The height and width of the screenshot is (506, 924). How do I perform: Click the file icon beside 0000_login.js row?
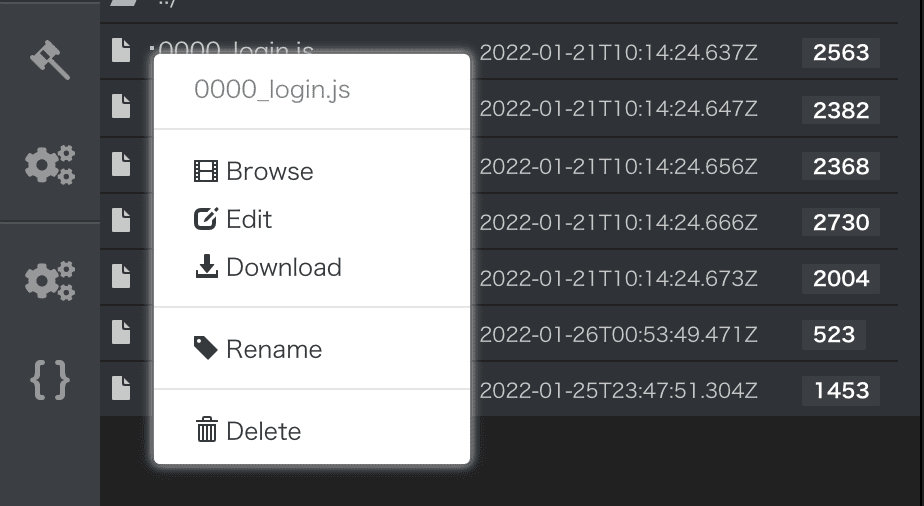click(x=121, y=50)
